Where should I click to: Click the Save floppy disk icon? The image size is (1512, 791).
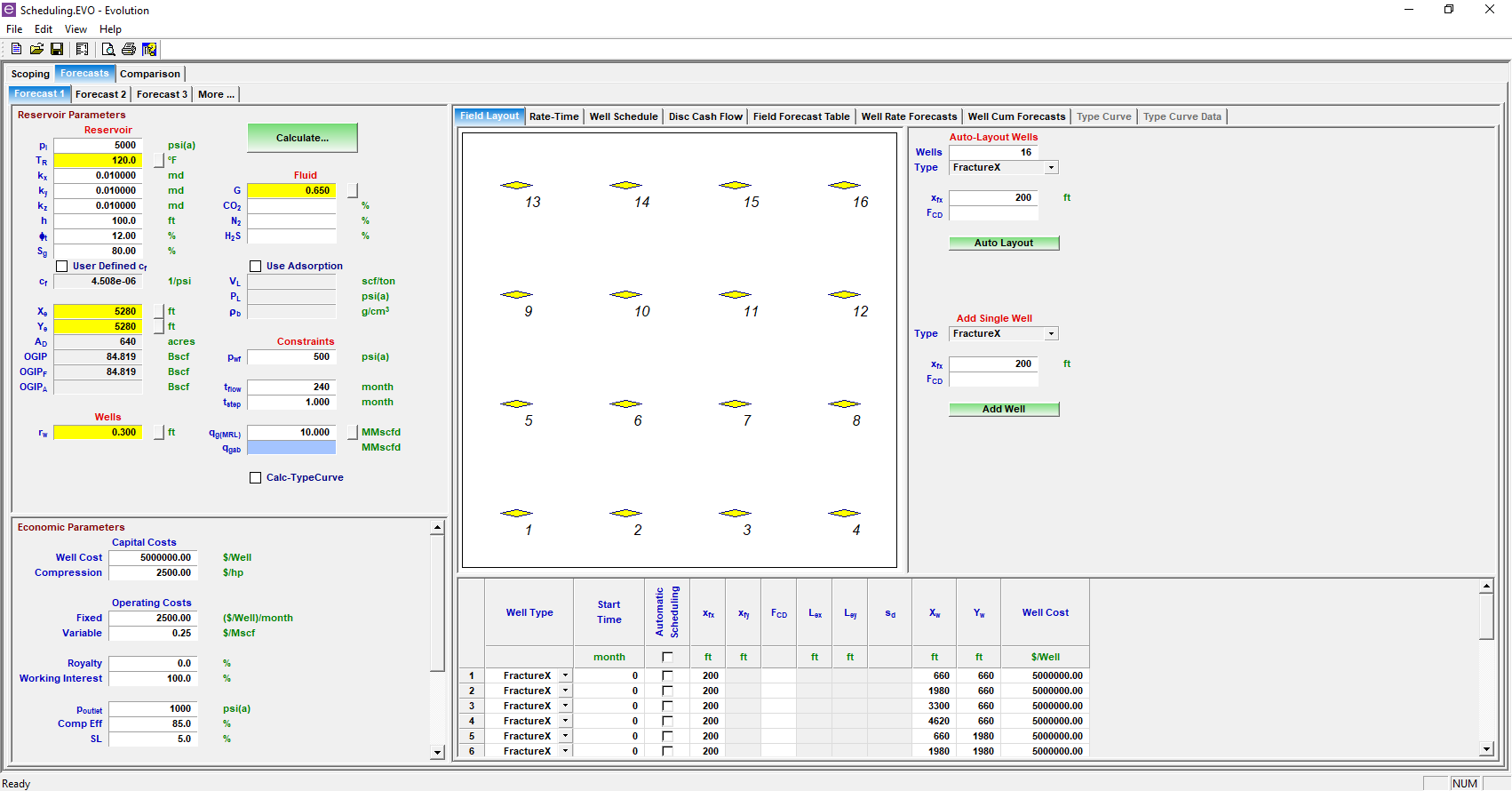[57, 49]
